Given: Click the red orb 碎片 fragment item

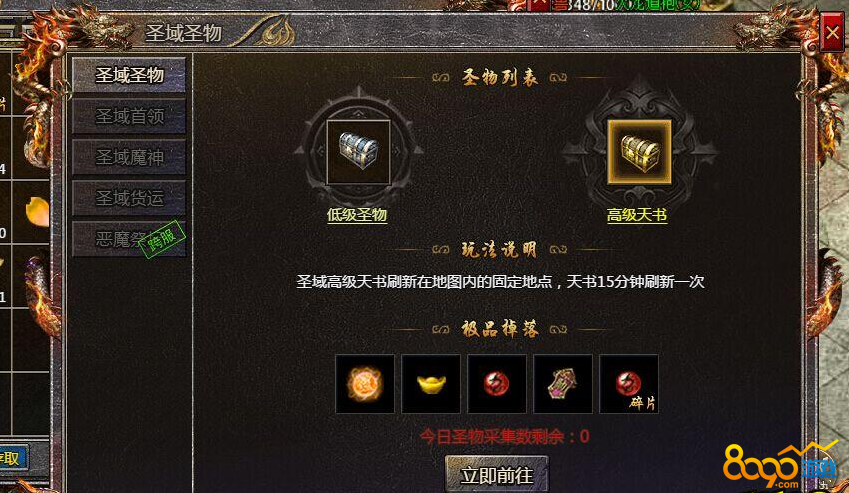Looking at the screenshot, I should pyautogui.click(x=629, y=384).
